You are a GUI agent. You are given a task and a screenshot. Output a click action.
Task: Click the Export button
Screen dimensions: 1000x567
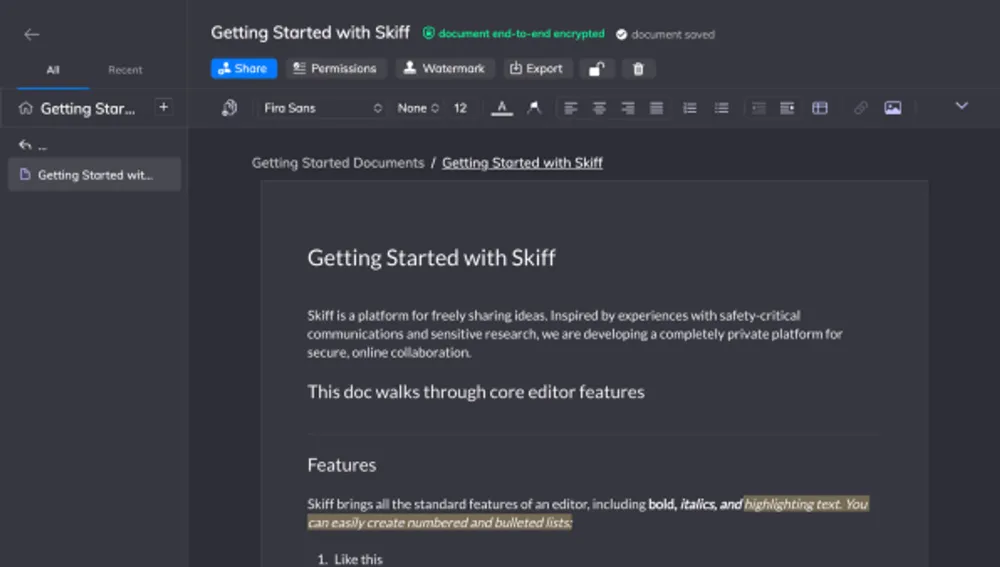tap(536, 68)
